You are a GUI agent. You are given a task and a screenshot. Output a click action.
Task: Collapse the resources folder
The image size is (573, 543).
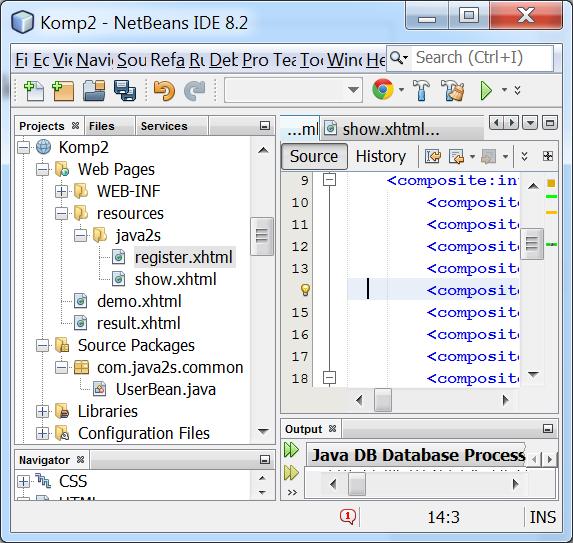tap(61, 213)
